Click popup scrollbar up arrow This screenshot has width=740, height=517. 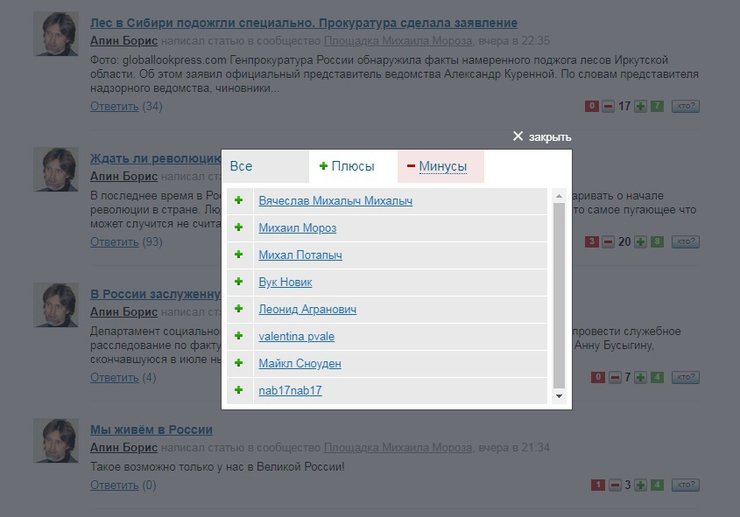559,195
